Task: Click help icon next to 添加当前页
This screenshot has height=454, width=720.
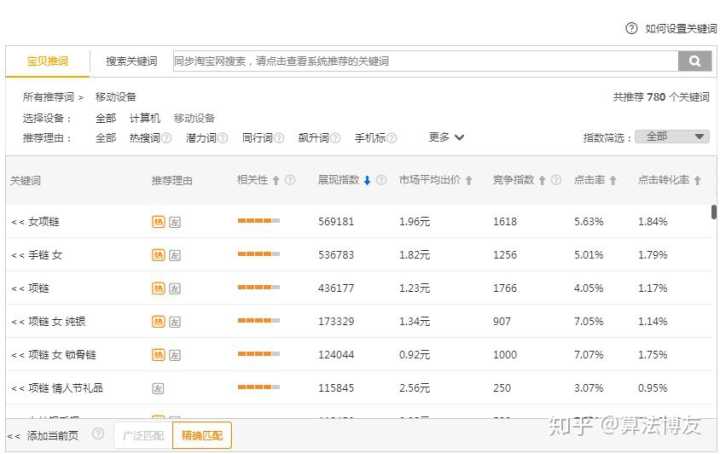Action: click(98, 435)
